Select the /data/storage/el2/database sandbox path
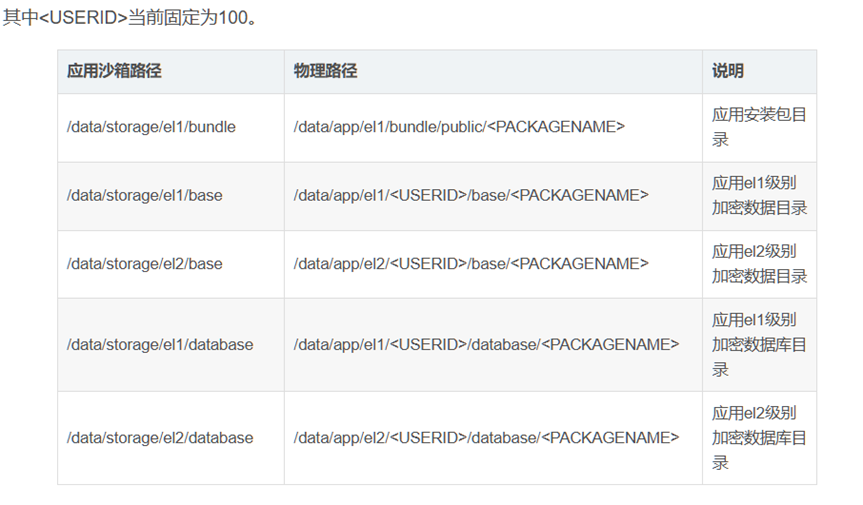The width and height of the screenshot is (863, 505). (x=160, y=438)
